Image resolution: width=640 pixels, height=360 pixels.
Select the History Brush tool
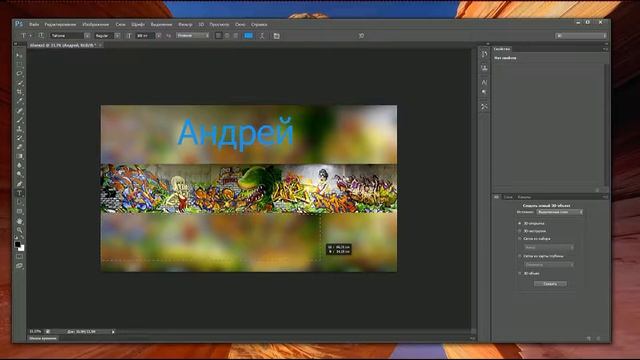tap(19, 138)
